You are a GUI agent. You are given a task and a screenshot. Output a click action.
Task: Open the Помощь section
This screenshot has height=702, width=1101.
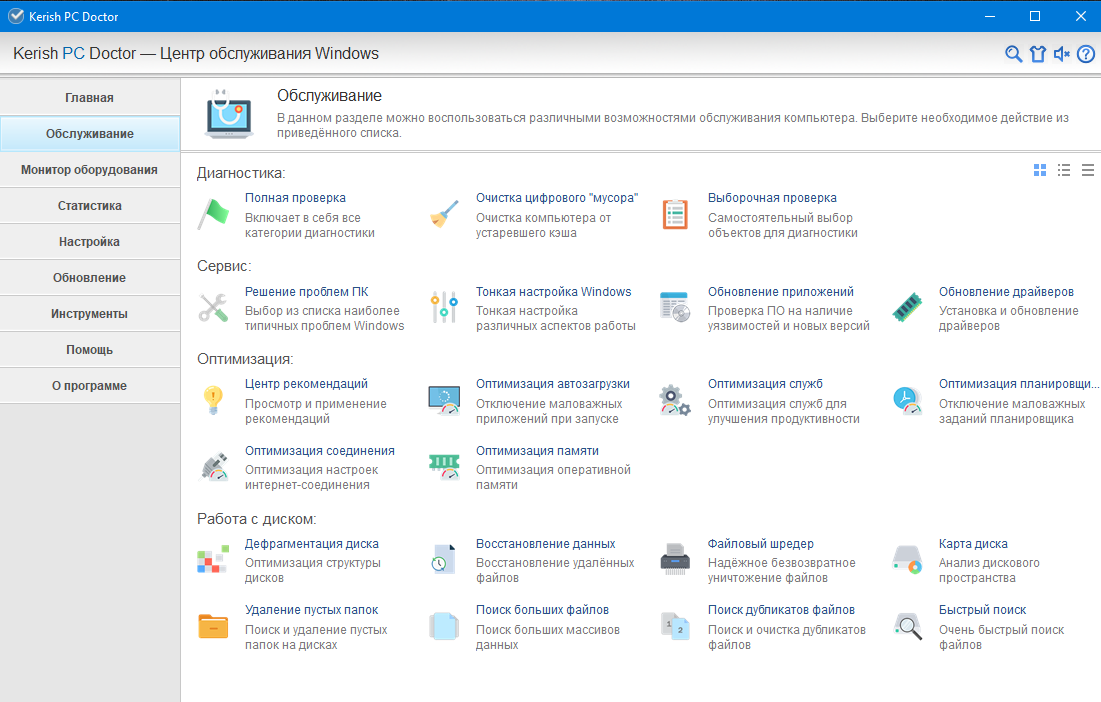tap(90, 350)
